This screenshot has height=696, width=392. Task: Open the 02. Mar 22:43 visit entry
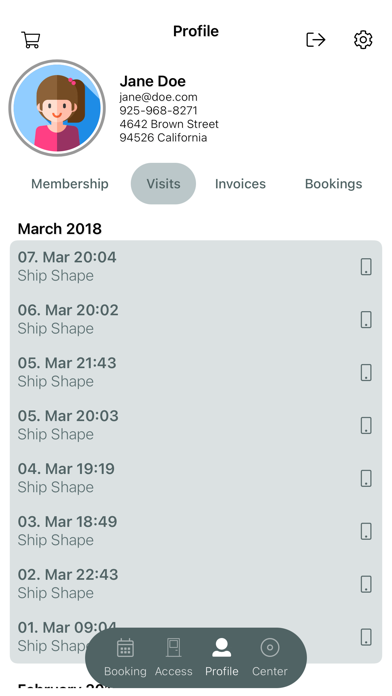click(196, 583)
